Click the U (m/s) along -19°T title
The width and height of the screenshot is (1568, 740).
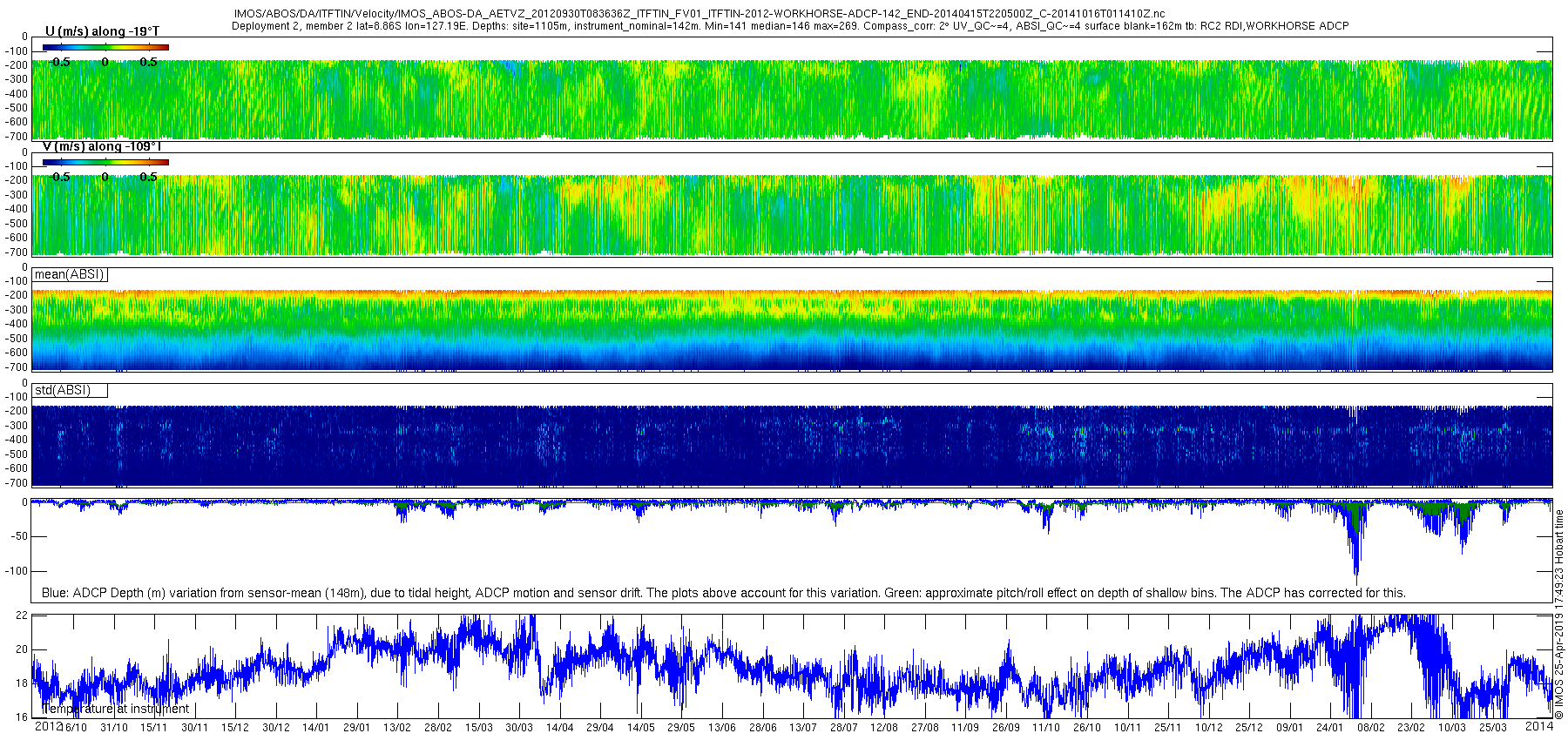(102, 31)
